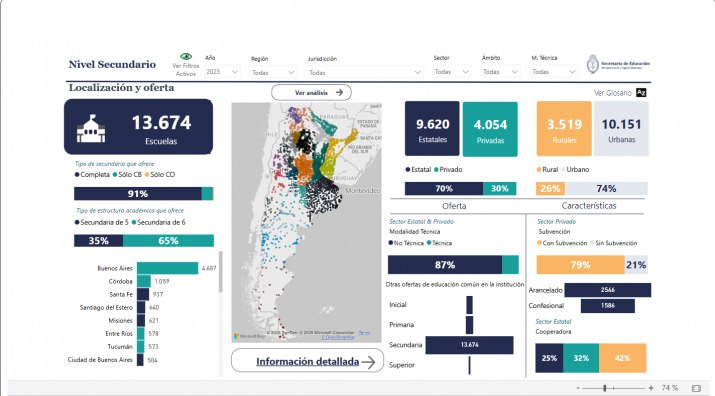Viewport: 715px width, 396px height.
Task: Click the 25% Cooperadora segment
Action: tap(549, 358)
